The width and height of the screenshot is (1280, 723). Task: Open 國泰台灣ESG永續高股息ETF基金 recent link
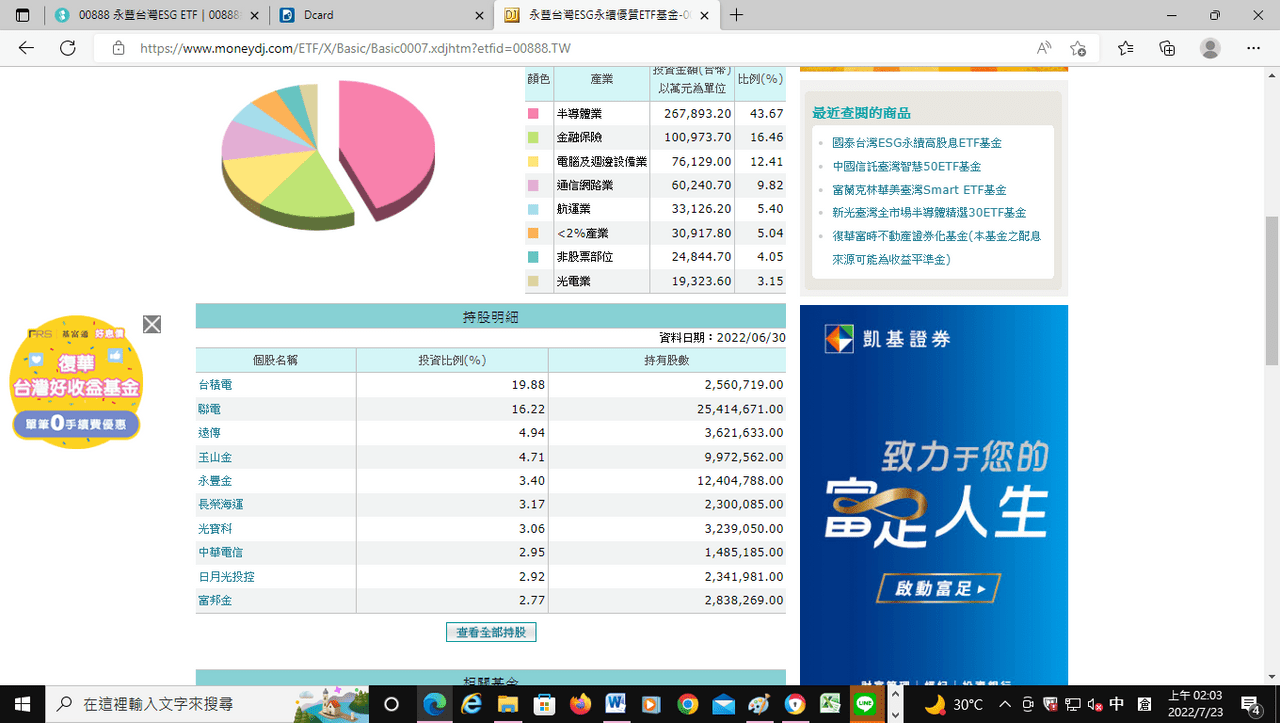point(917,143)
